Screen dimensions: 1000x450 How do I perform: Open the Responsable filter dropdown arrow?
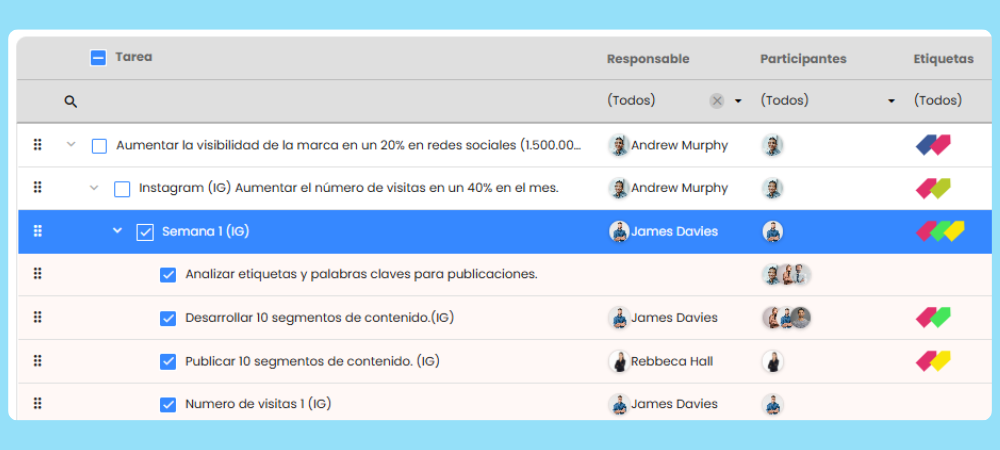point(738,101)
